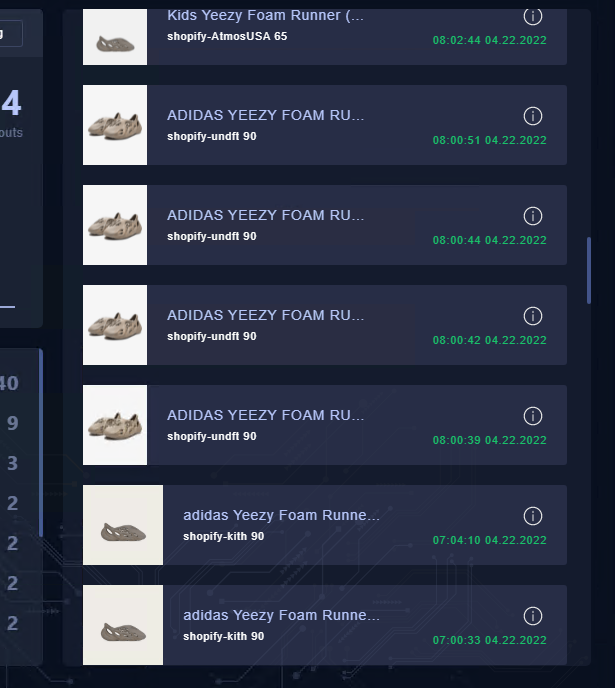Screen dimensions: 615x688
Task: Select timestamp 08:00:42 04.22.2022
Action: pos(490,340)
